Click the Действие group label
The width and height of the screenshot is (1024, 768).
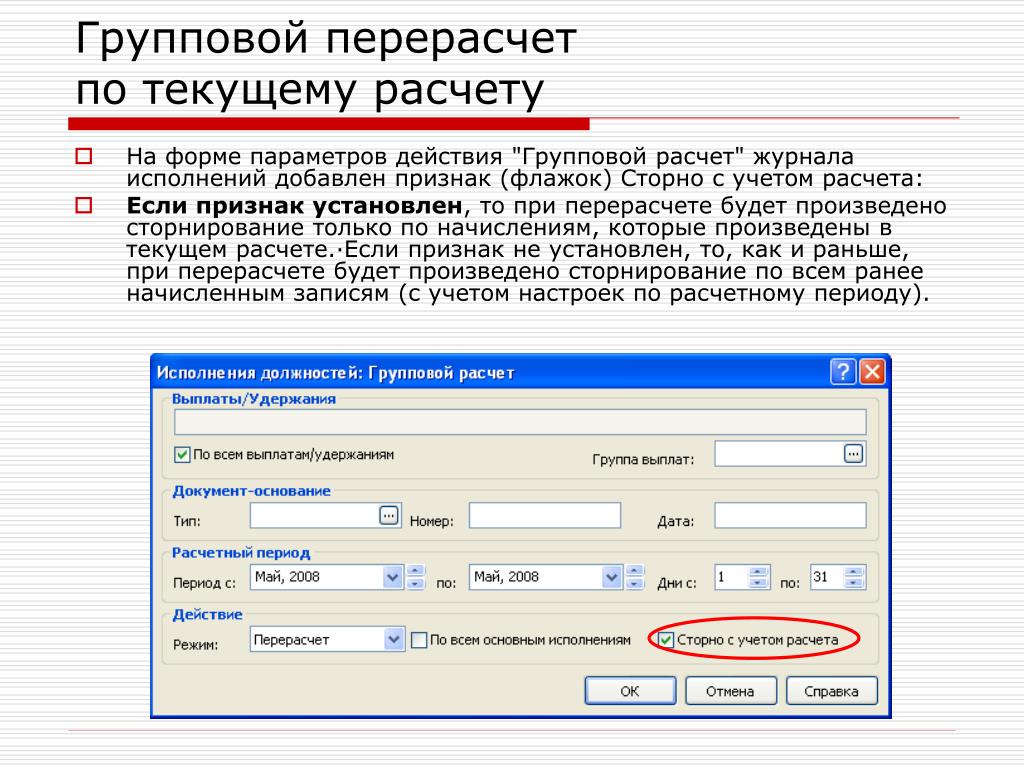(x=207, y=615)
